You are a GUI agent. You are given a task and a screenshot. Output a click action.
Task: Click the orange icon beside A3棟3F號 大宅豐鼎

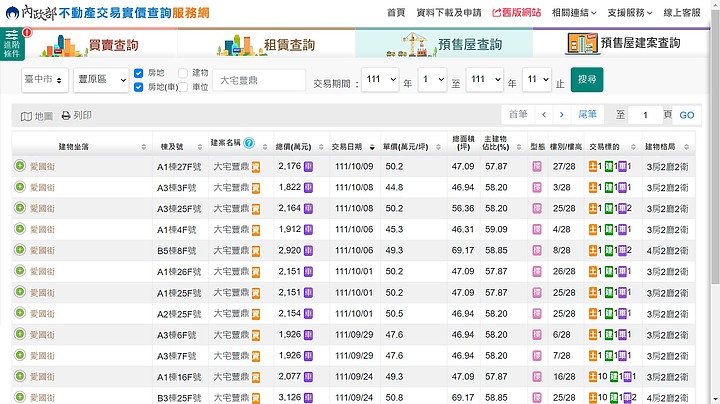coord(256,187)
